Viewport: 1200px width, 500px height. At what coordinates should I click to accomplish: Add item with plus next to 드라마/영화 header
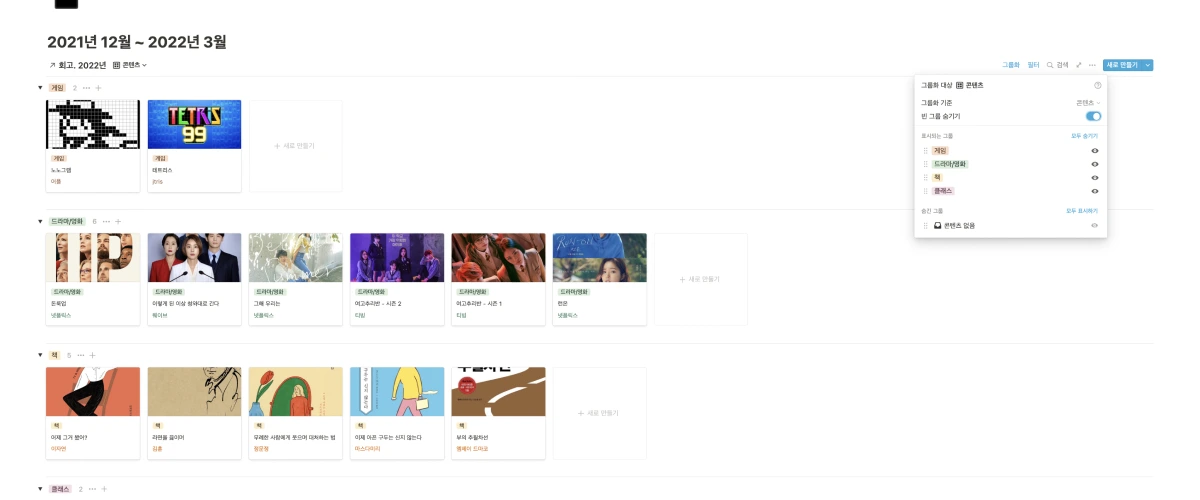coord(118,221)
